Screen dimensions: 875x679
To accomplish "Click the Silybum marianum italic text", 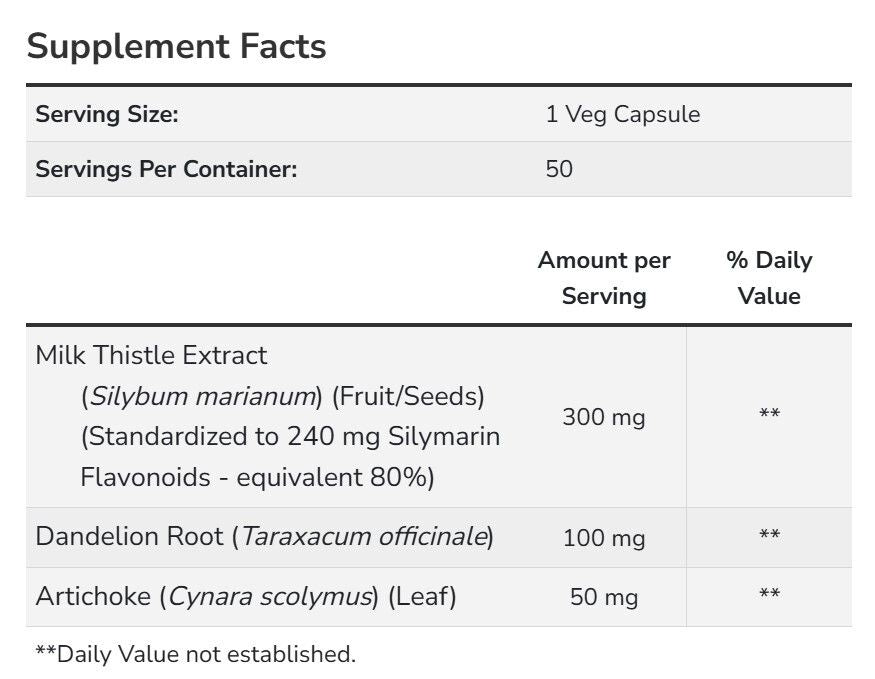I will pos(201,397).
